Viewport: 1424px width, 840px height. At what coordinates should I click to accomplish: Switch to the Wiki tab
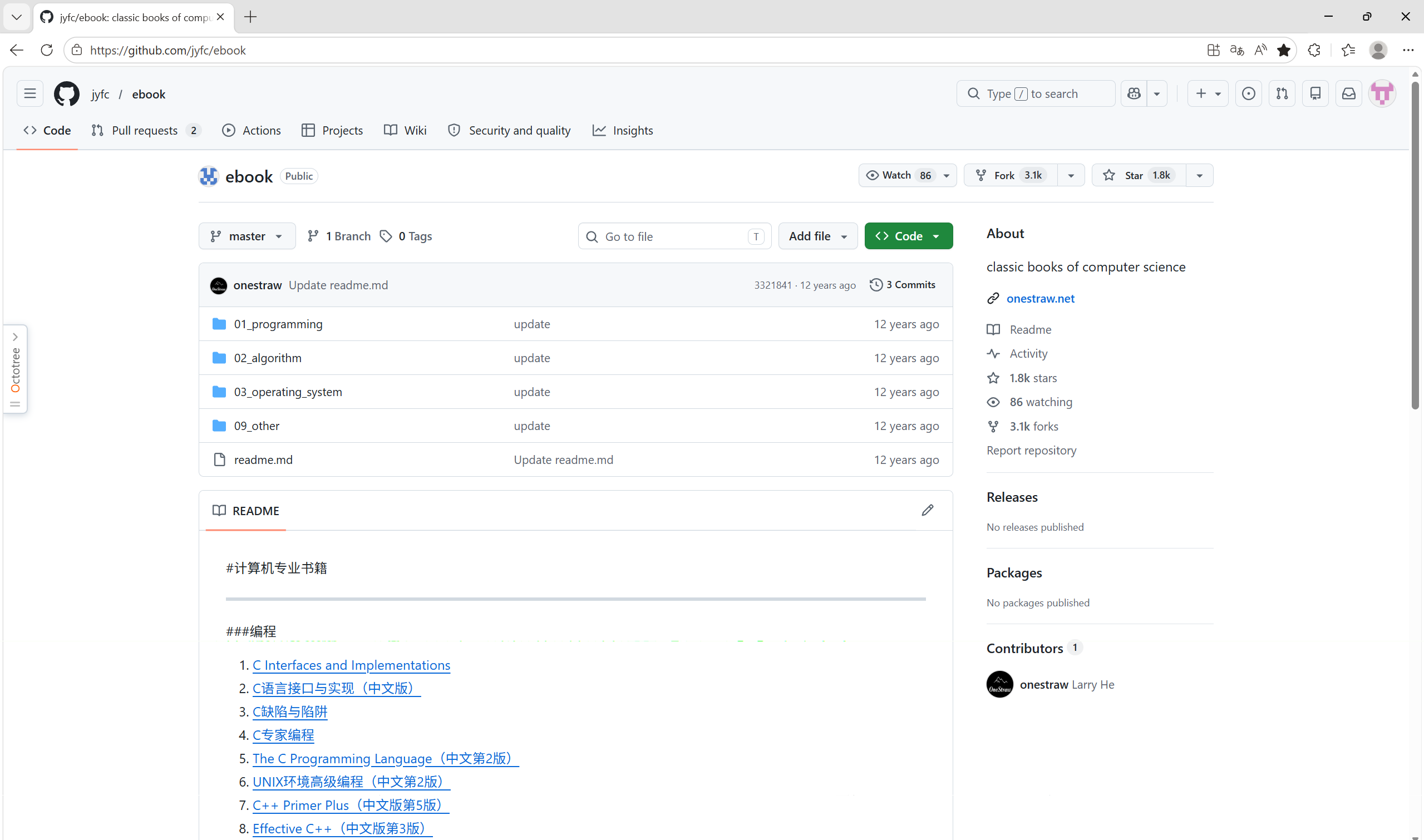coord(406,131)
